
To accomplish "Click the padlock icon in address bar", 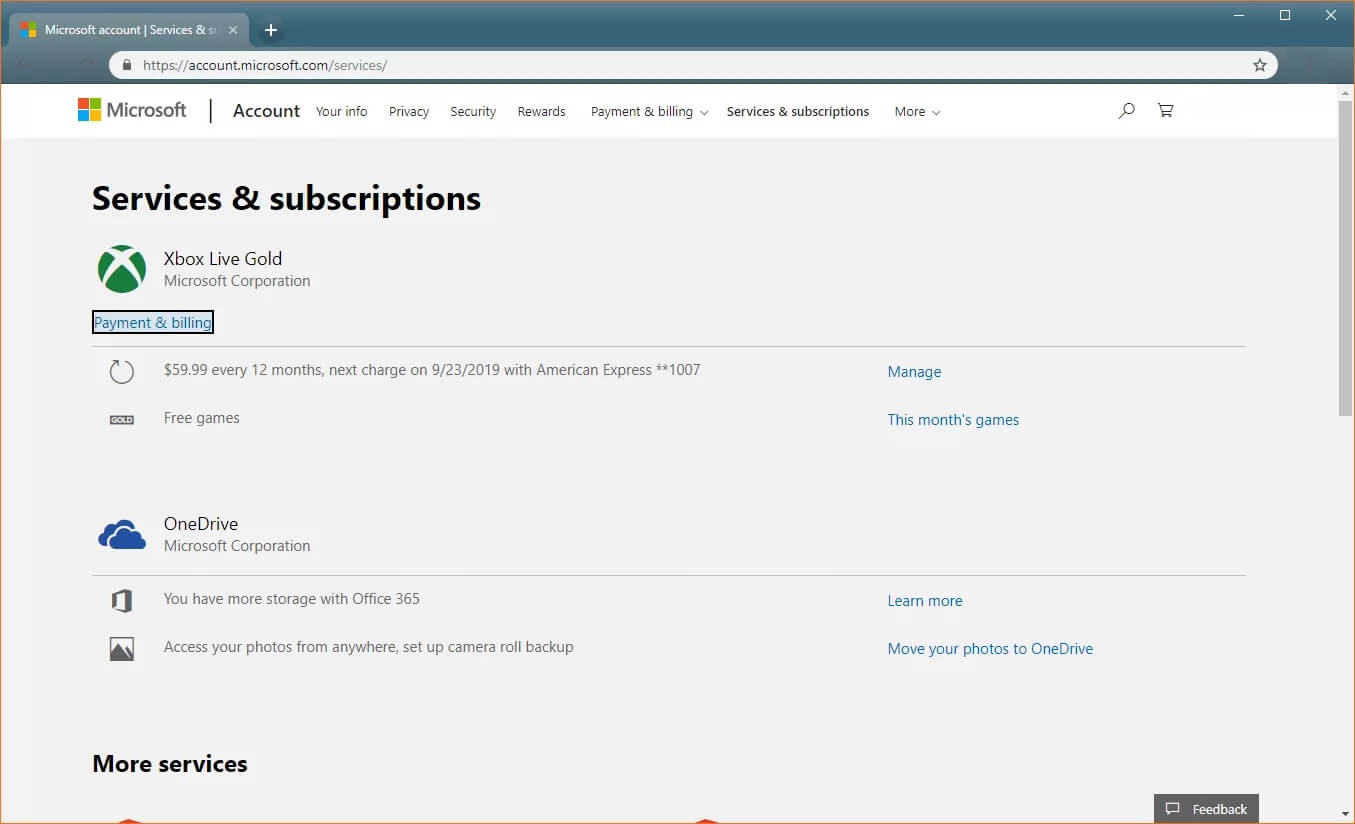I will (126, 65).
